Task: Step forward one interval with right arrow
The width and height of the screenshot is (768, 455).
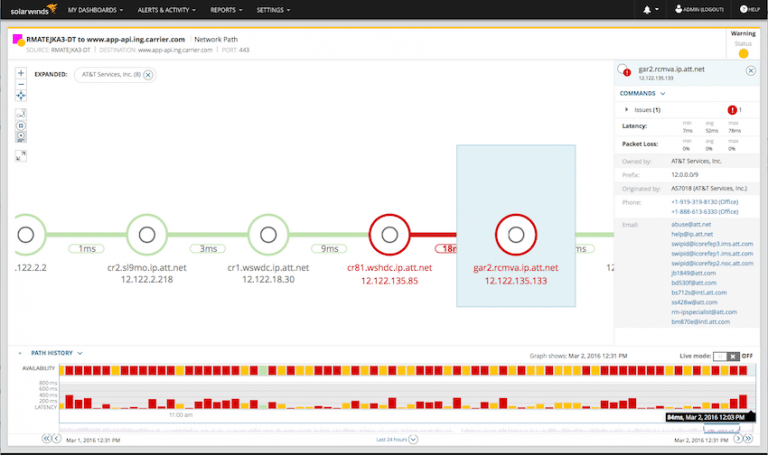Action: click(738, 438)
